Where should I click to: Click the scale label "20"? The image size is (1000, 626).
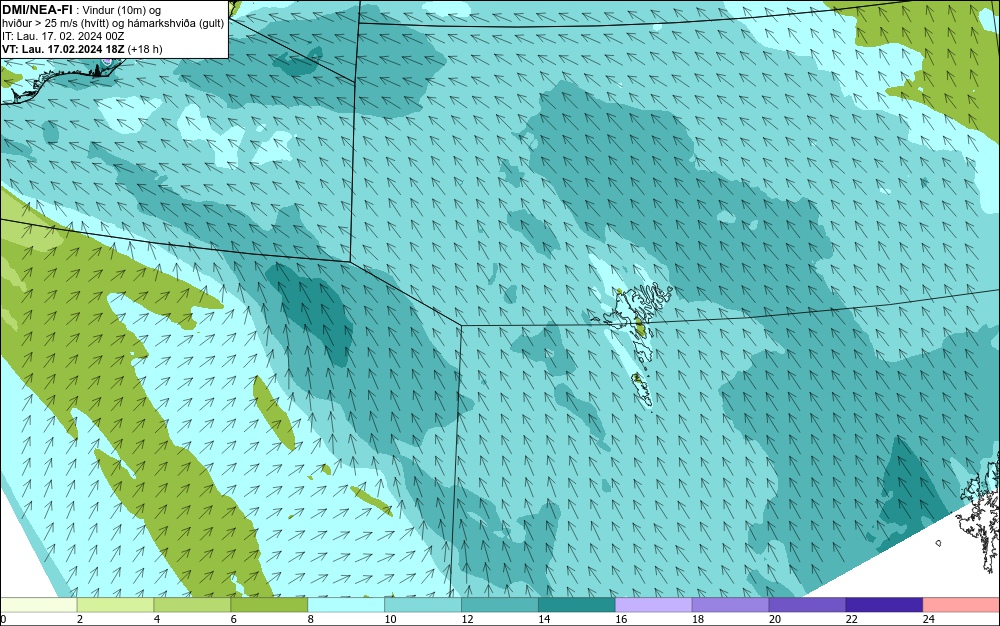(775, 619)
